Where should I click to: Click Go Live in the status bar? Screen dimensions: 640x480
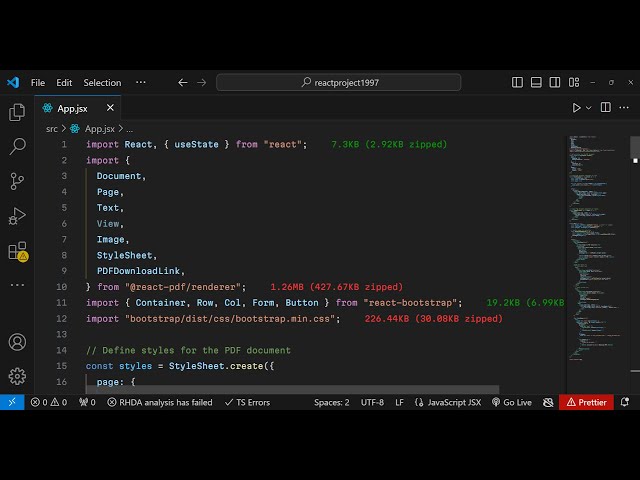(x=511, y=402)
